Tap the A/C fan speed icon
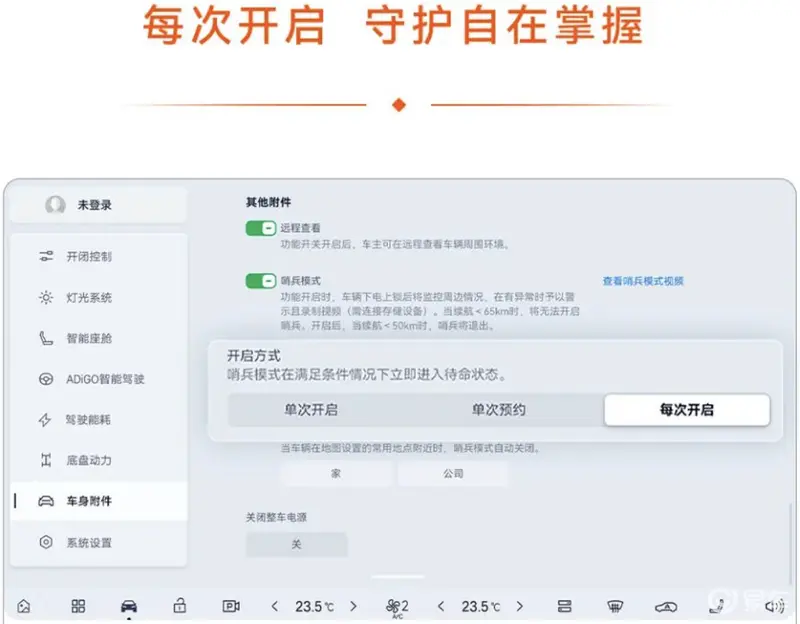Viewport: 800px width, 624px height. 397,606
